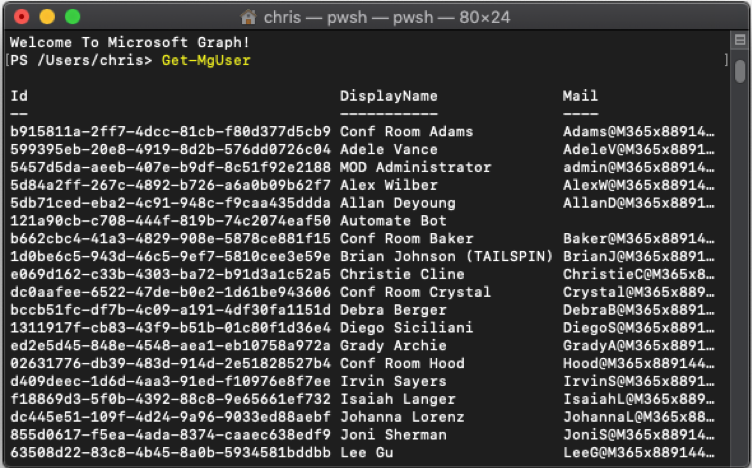The image size is (752, 468).
Task: Click the PS /Users/chris> prompt
Action: click(x=81, y=60)
